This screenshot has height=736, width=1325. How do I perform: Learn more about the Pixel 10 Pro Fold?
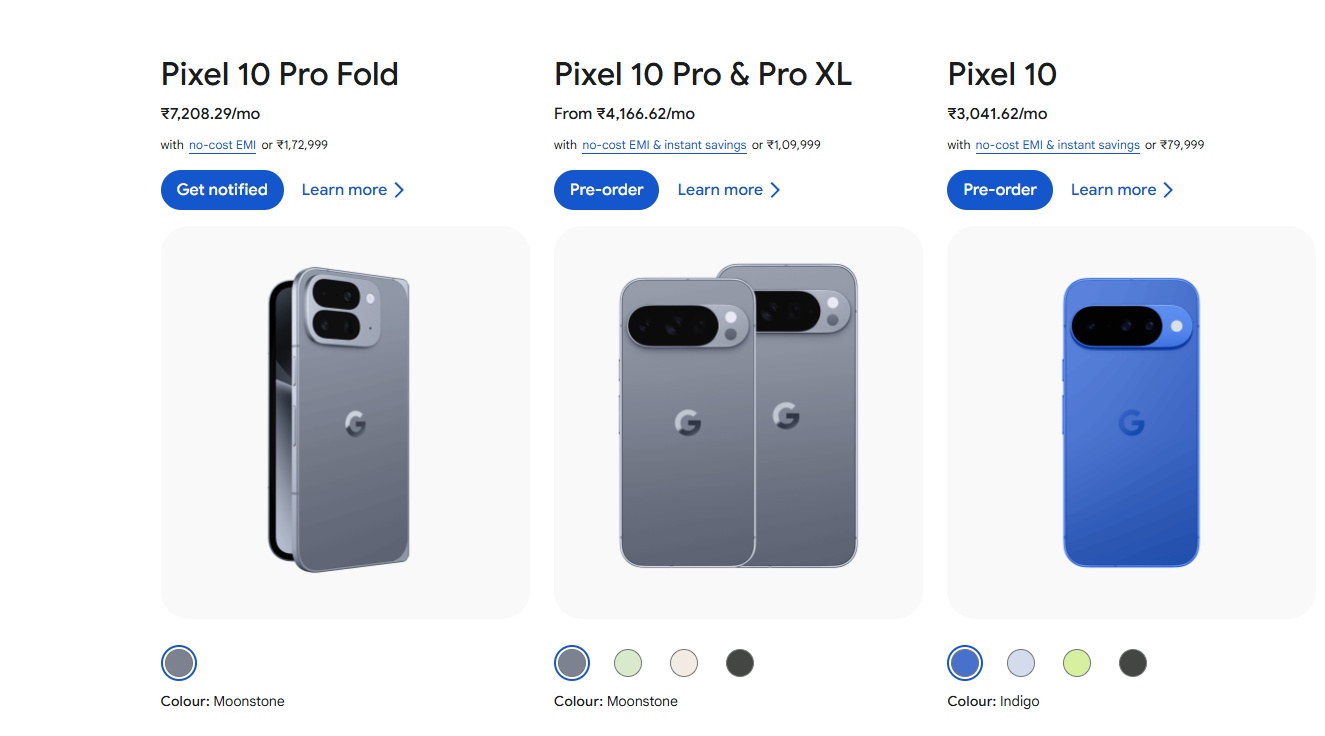(344, 189)
